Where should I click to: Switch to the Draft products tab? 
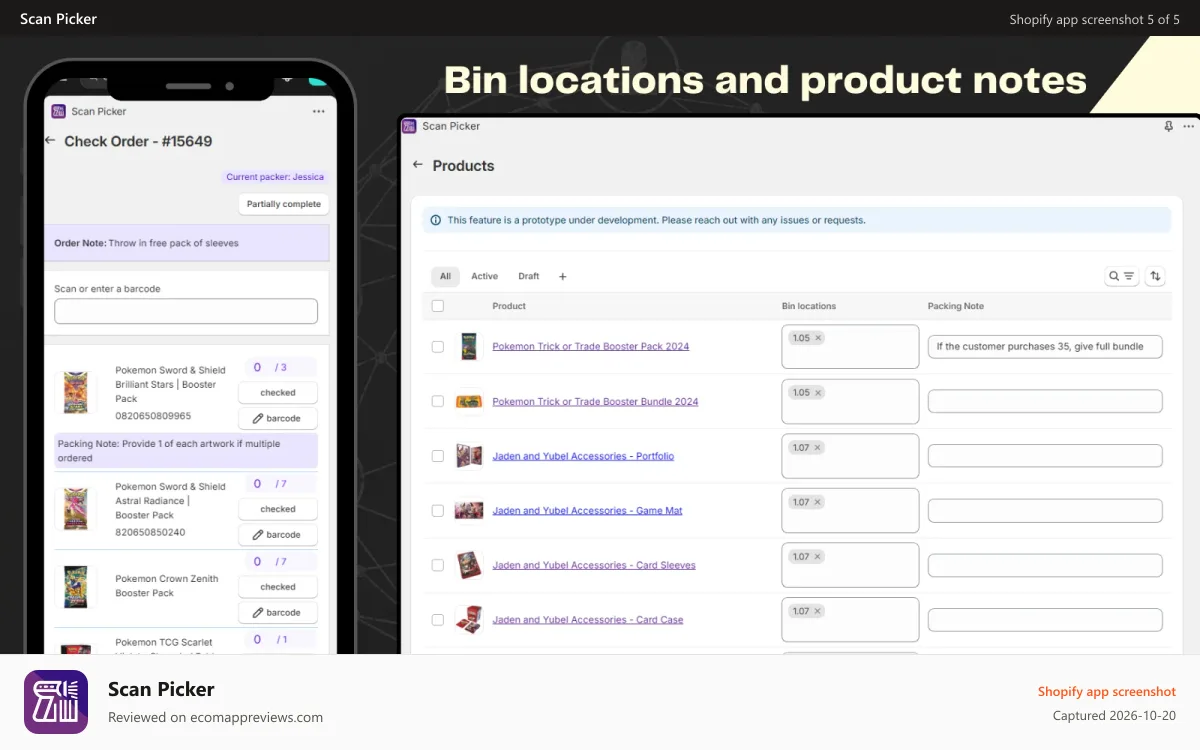tap(528, 276)
